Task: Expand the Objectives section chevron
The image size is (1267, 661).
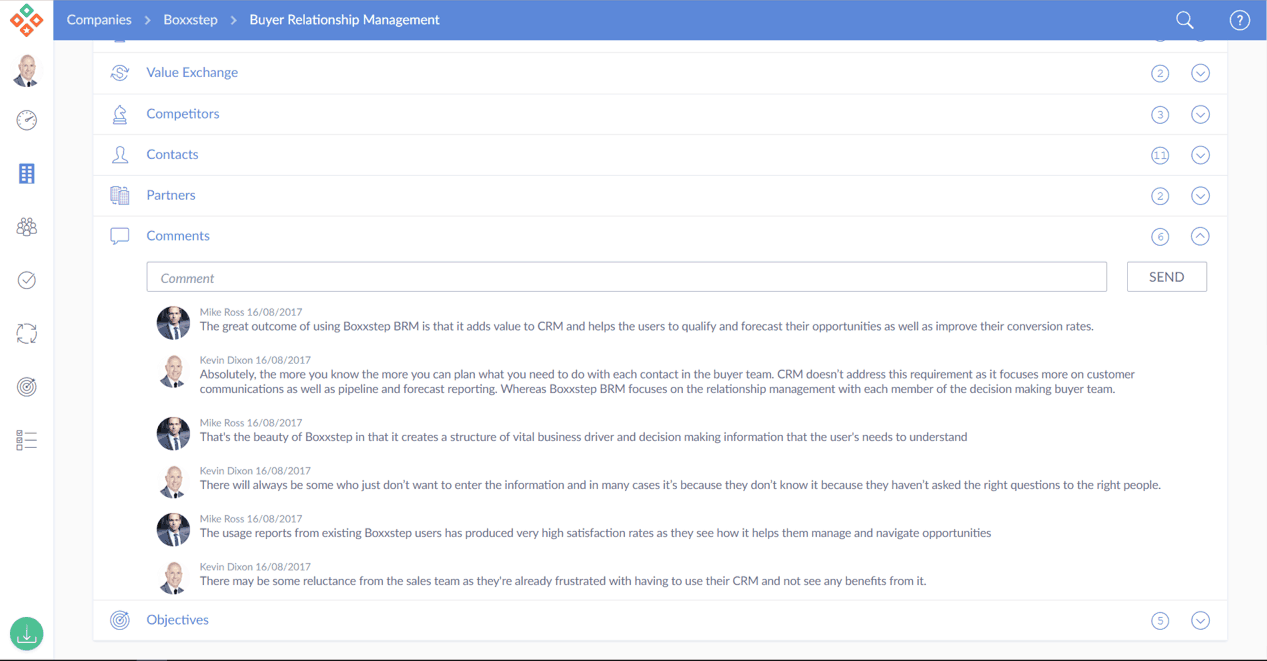Action: tap(1200, 621)
